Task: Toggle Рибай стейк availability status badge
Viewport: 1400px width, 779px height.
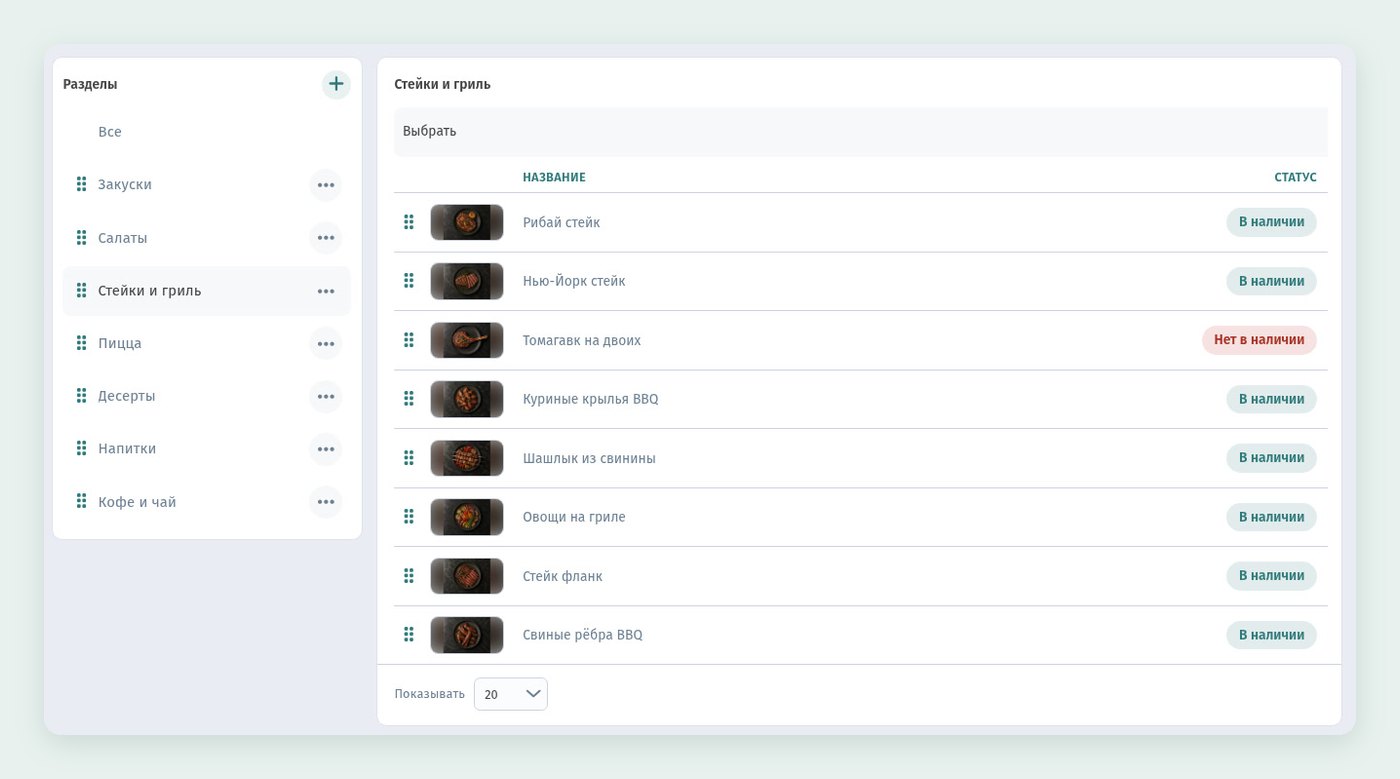Action: pos(1272,222)
